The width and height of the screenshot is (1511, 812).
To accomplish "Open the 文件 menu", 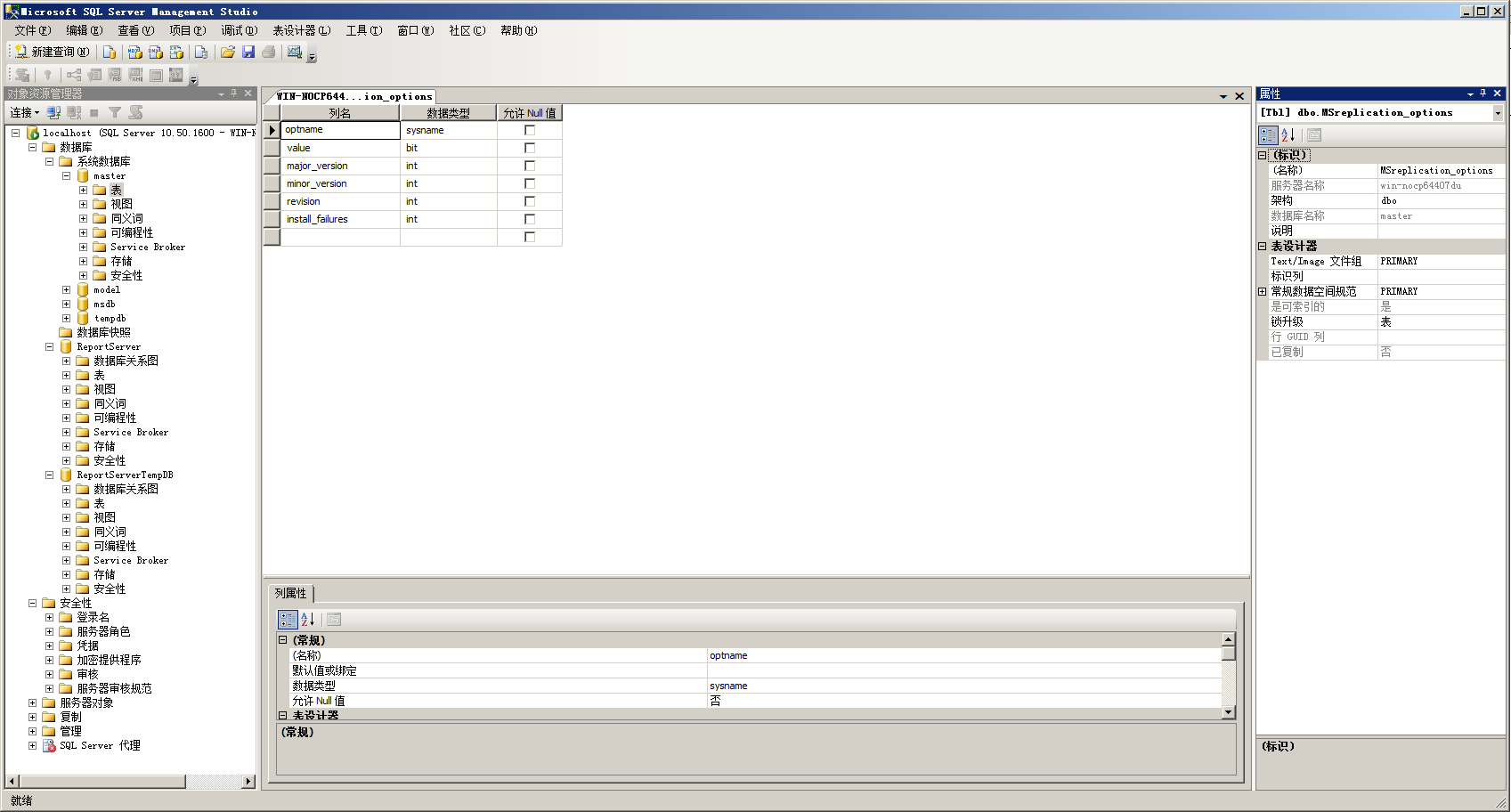I will point(32,30).
